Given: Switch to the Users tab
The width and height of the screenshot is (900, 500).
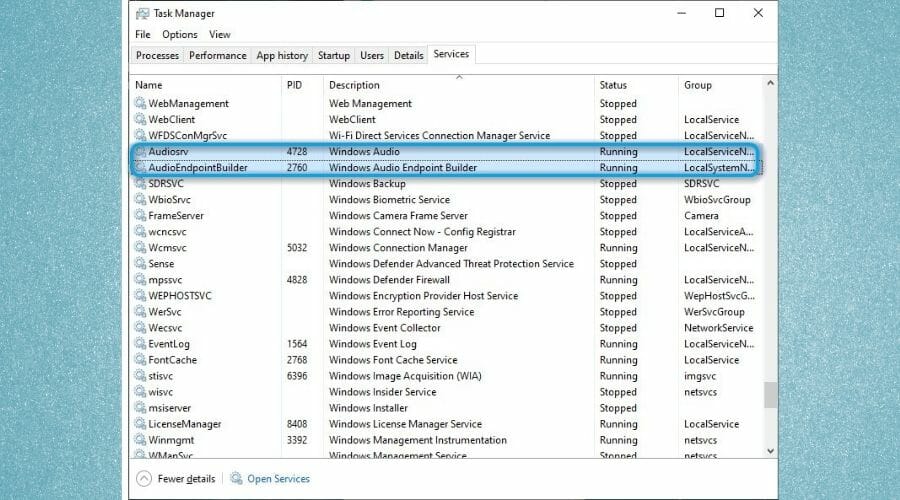Looking at the screenshot, I should [x=371, y=55].
